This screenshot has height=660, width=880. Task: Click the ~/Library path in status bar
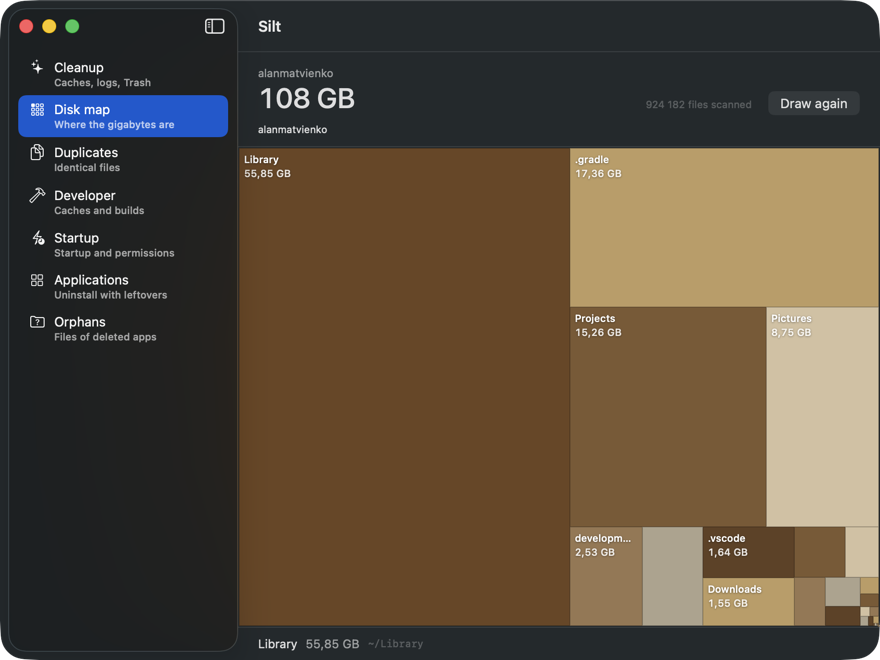(396, 644)
